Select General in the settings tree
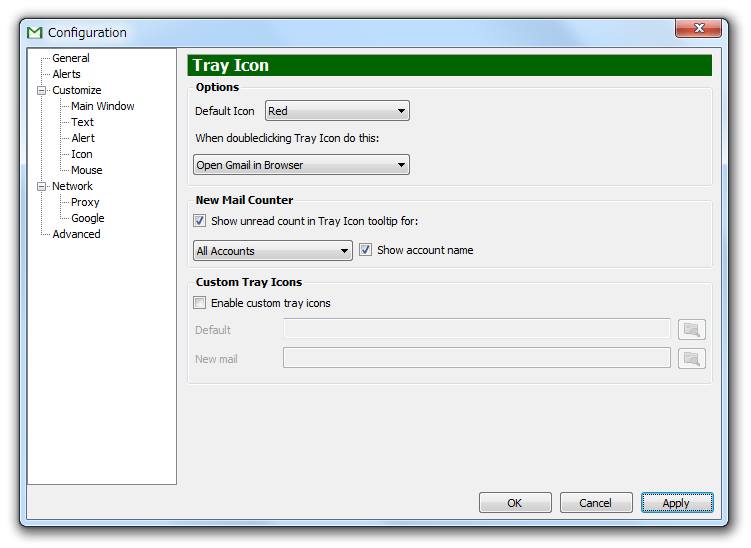Image resolution: width=751 pixels, height=548 pixels. [x=71, y=58]
